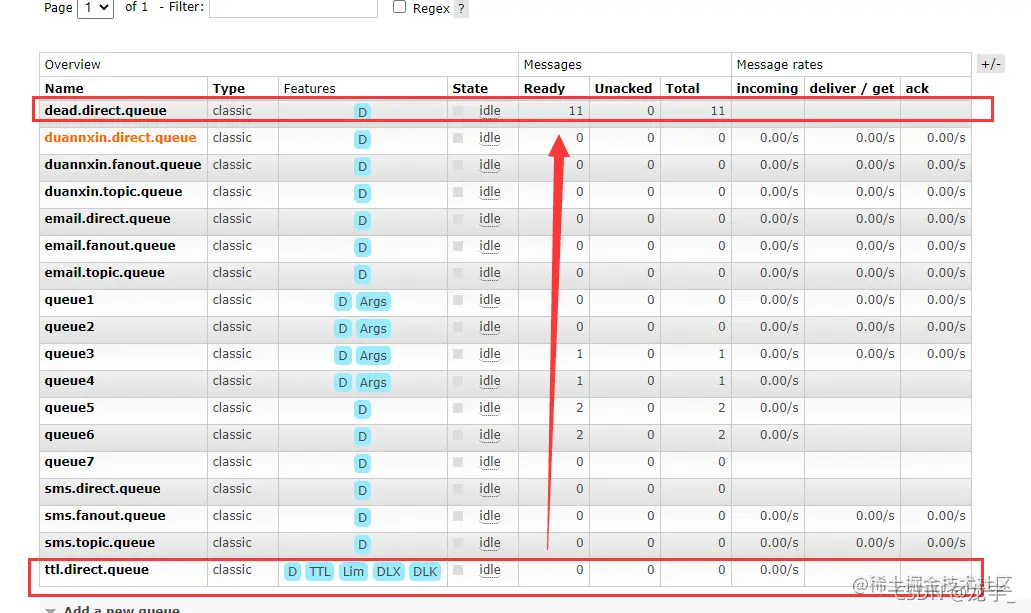
Task: Click the state indicator square of queue5
Action: (x=458, y=408)
